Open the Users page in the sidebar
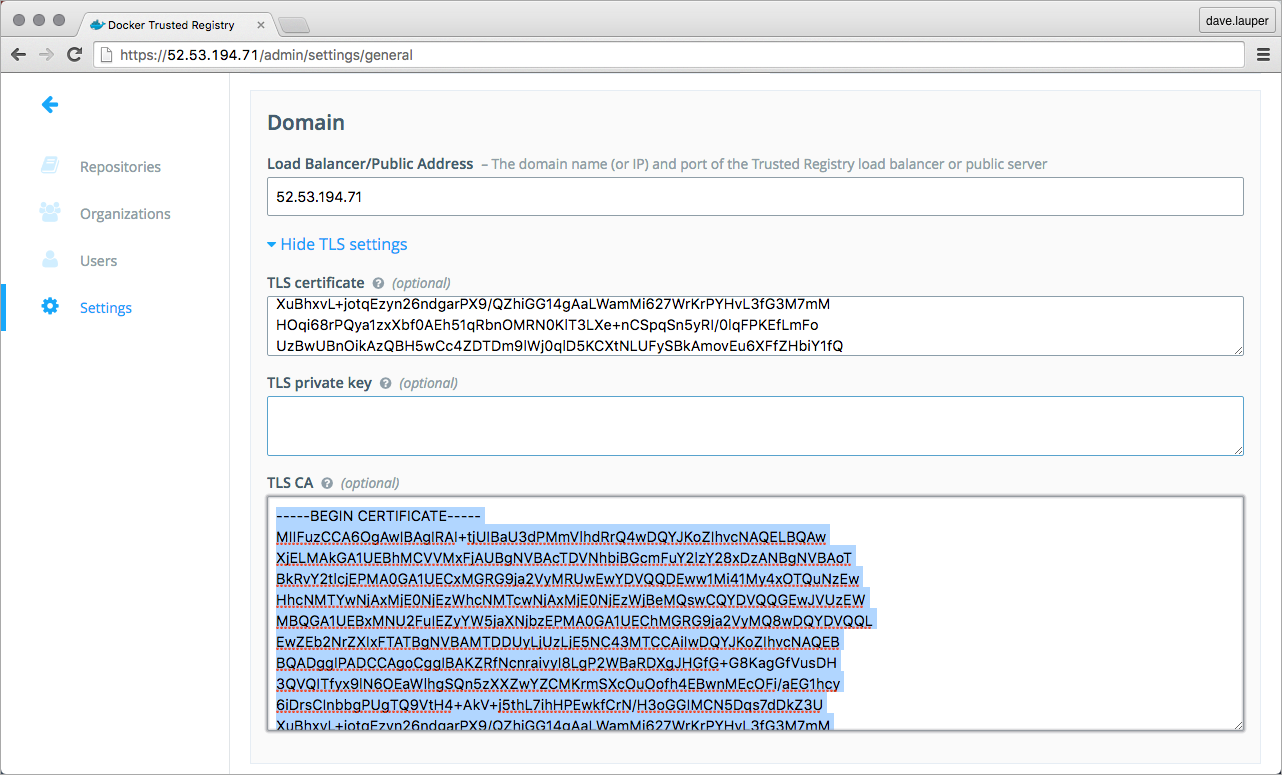Screen dimensions: 1282x775 coord(98,261)
